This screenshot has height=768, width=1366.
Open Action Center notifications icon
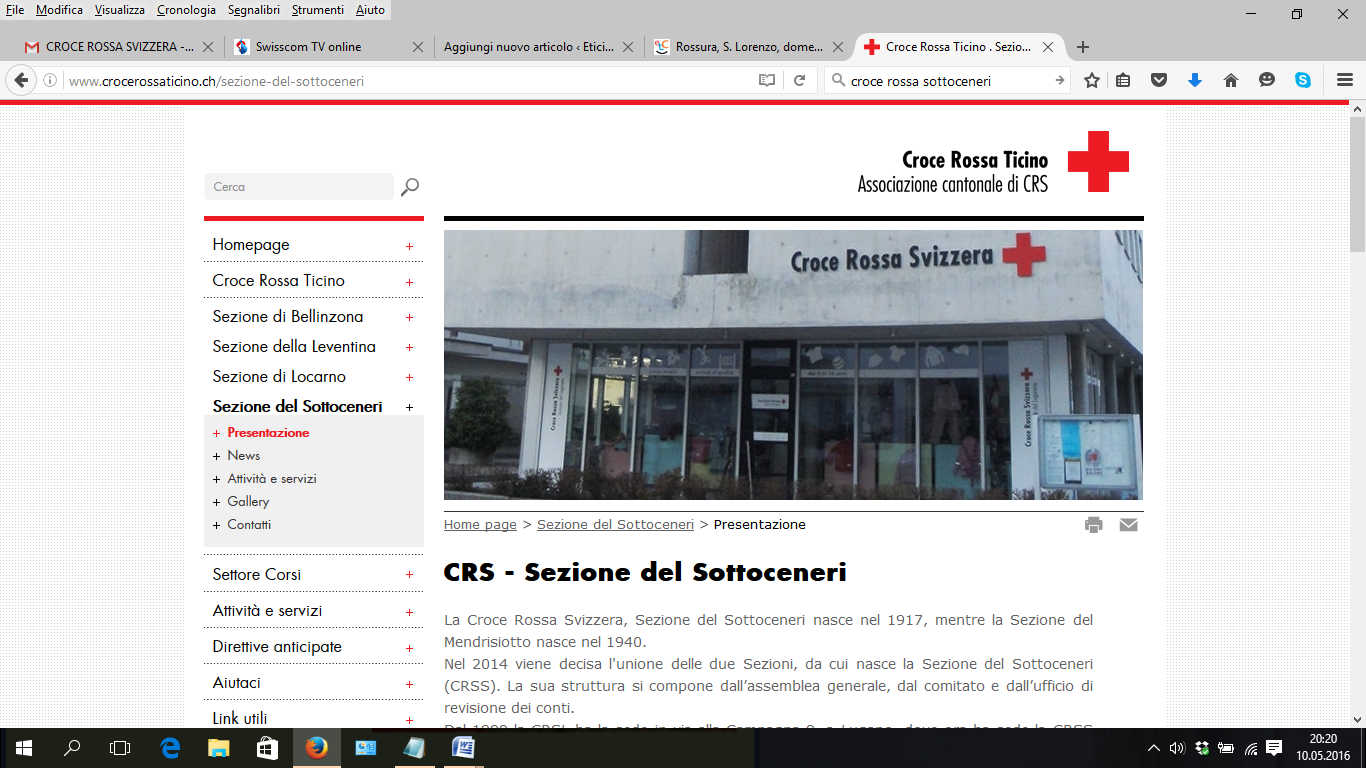[1274, 748]
